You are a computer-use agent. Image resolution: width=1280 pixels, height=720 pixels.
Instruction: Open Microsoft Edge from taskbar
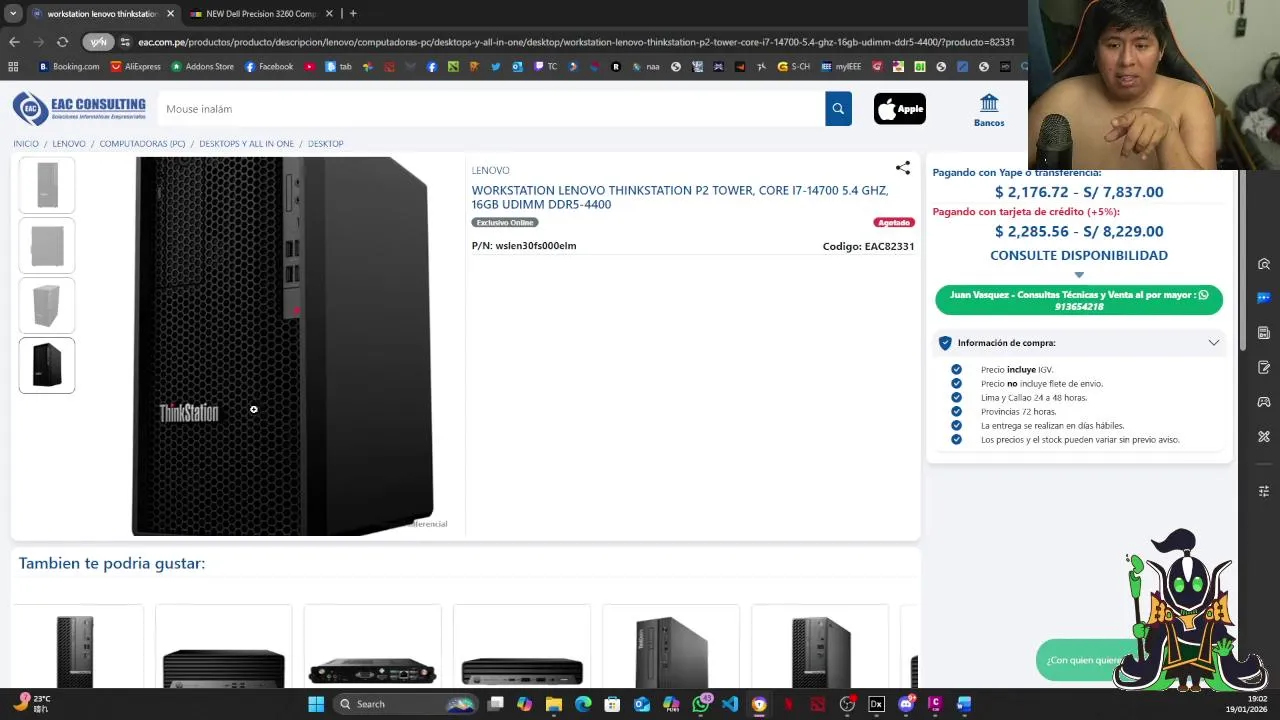(583, 704)
